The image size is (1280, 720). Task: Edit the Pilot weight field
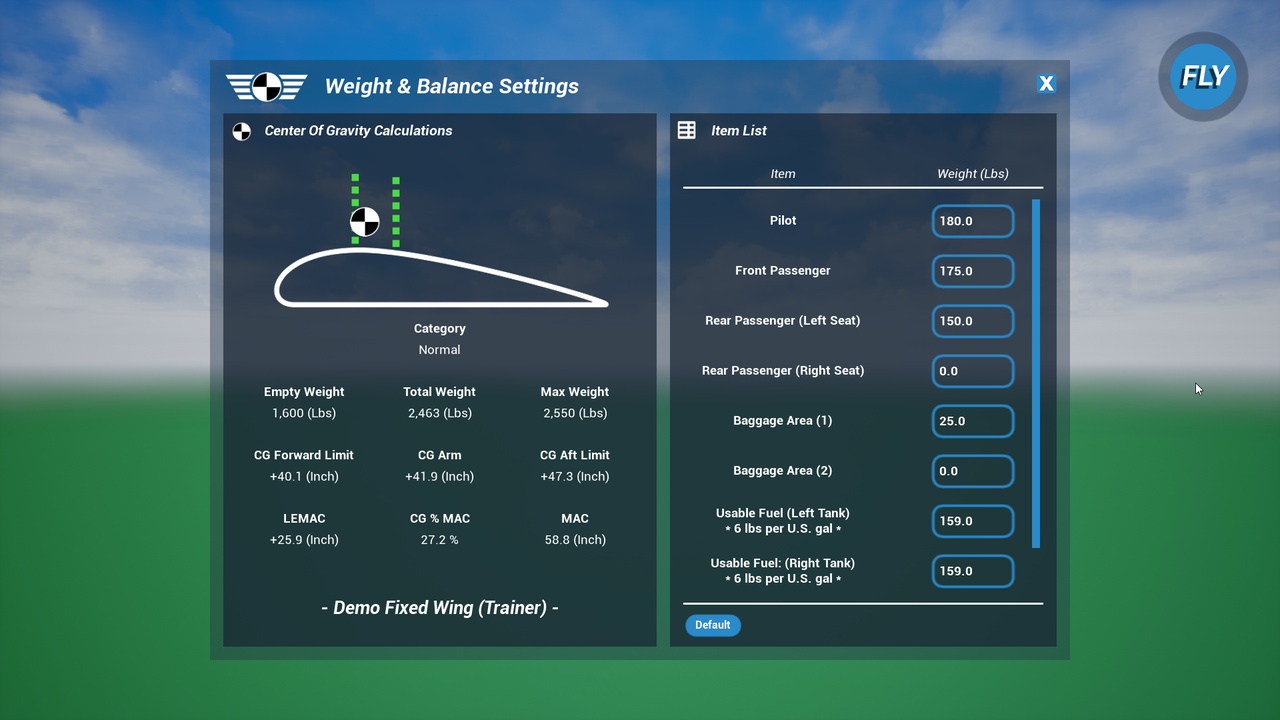coord(973,221)
